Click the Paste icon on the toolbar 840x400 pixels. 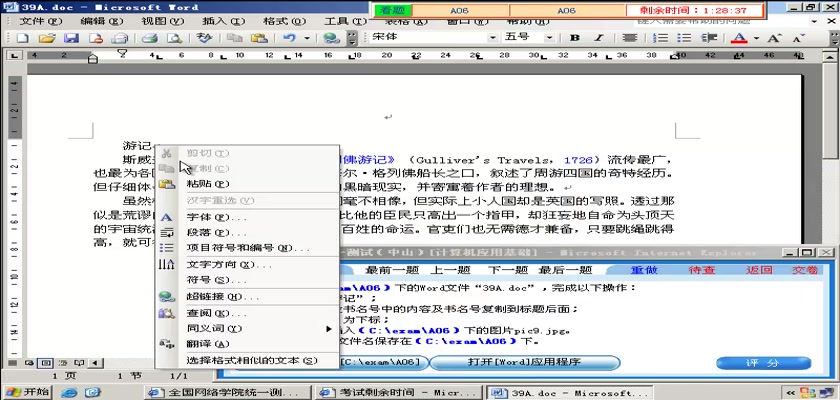(x=259, y=38)
